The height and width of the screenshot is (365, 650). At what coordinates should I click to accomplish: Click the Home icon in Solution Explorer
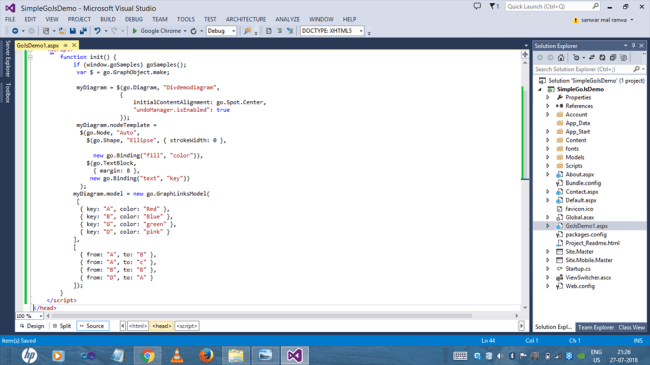tap(561, 58)
